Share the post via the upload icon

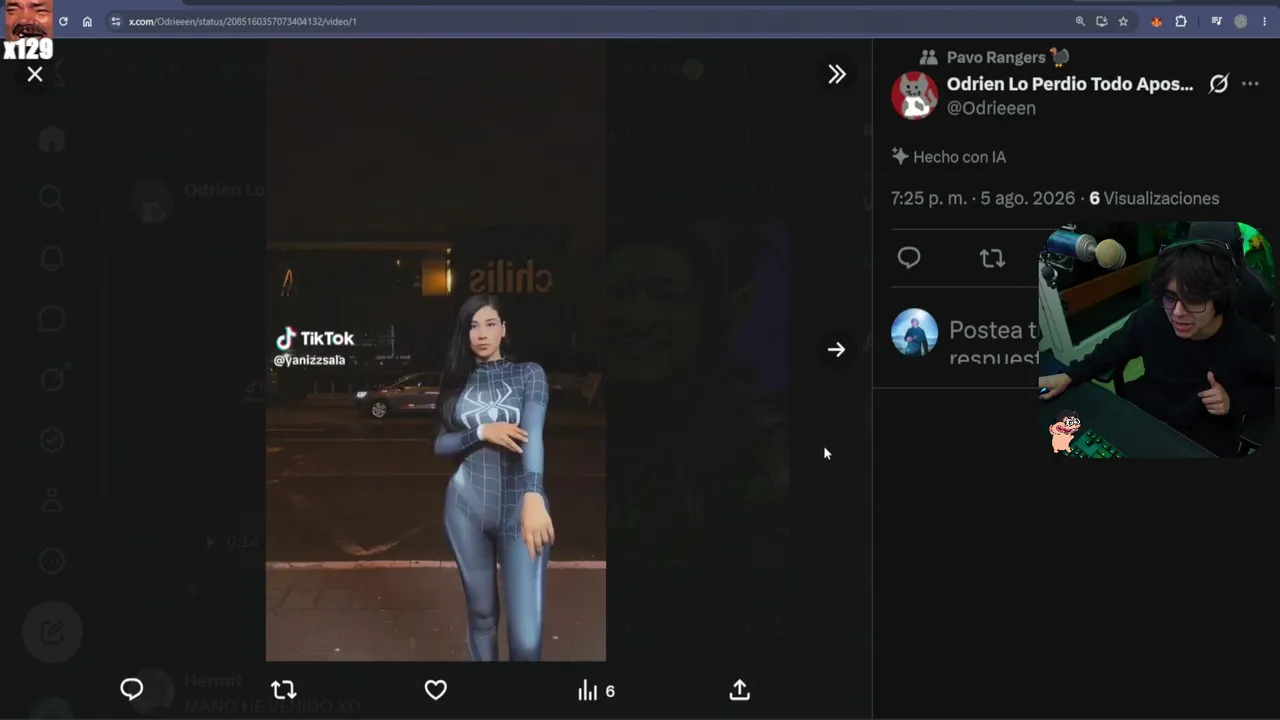pyautogui.click(x=740, y=689)
